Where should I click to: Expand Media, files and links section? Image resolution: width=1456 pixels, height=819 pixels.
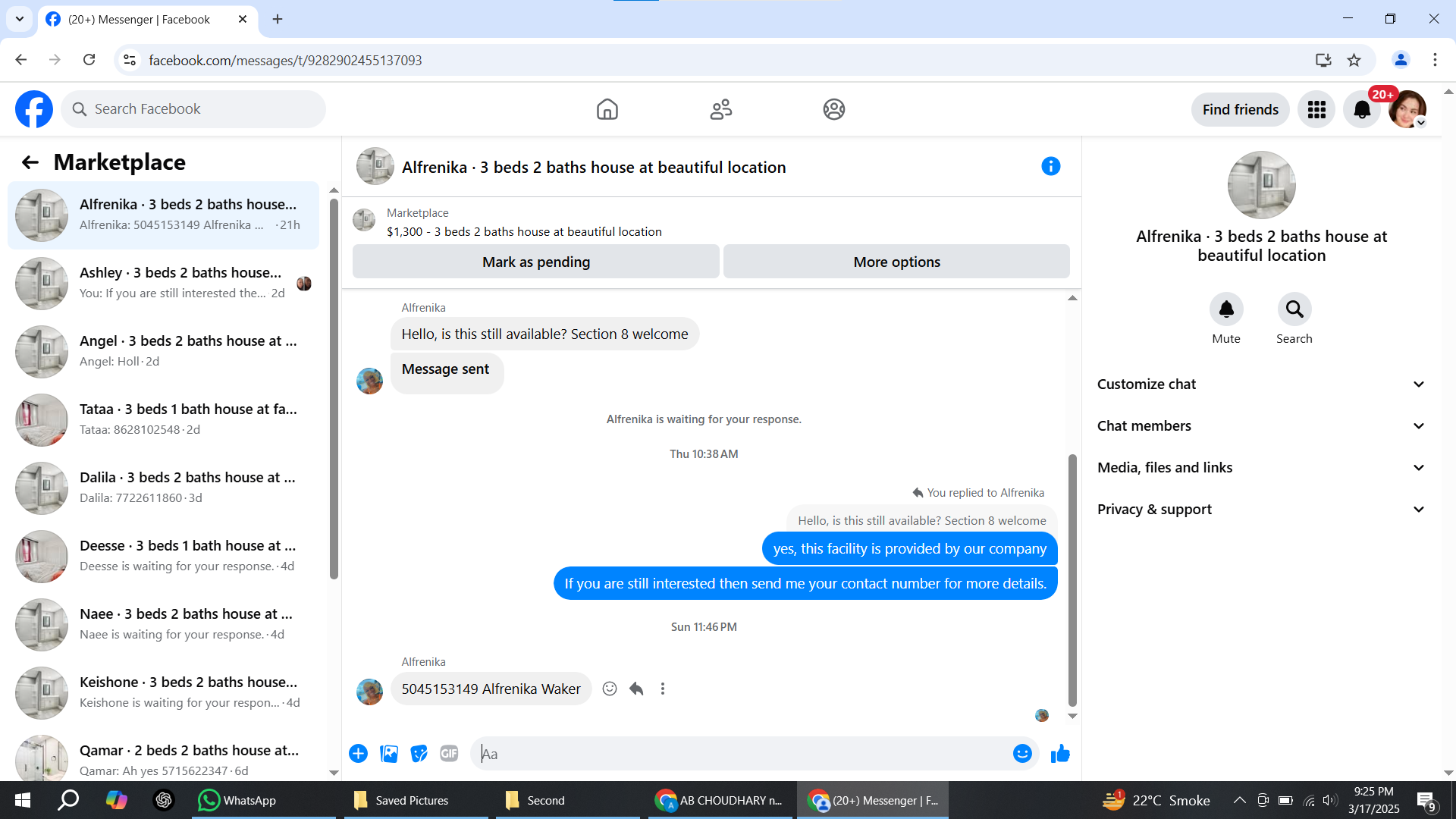[1261, 468]
